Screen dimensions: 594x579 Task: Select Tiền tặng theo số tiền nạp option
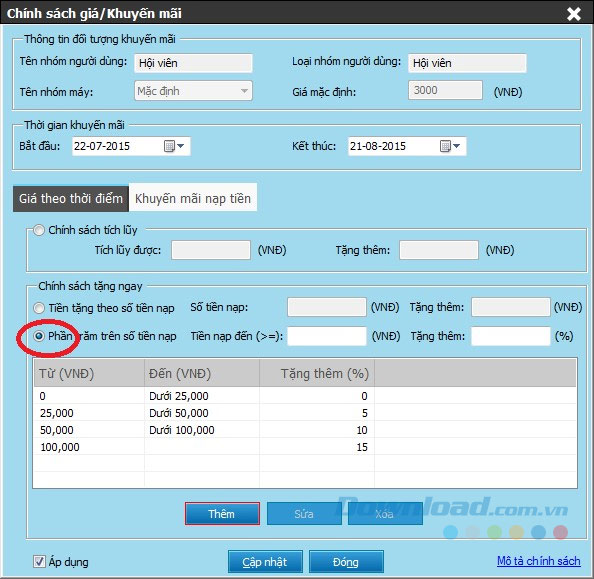pos(39,308)
